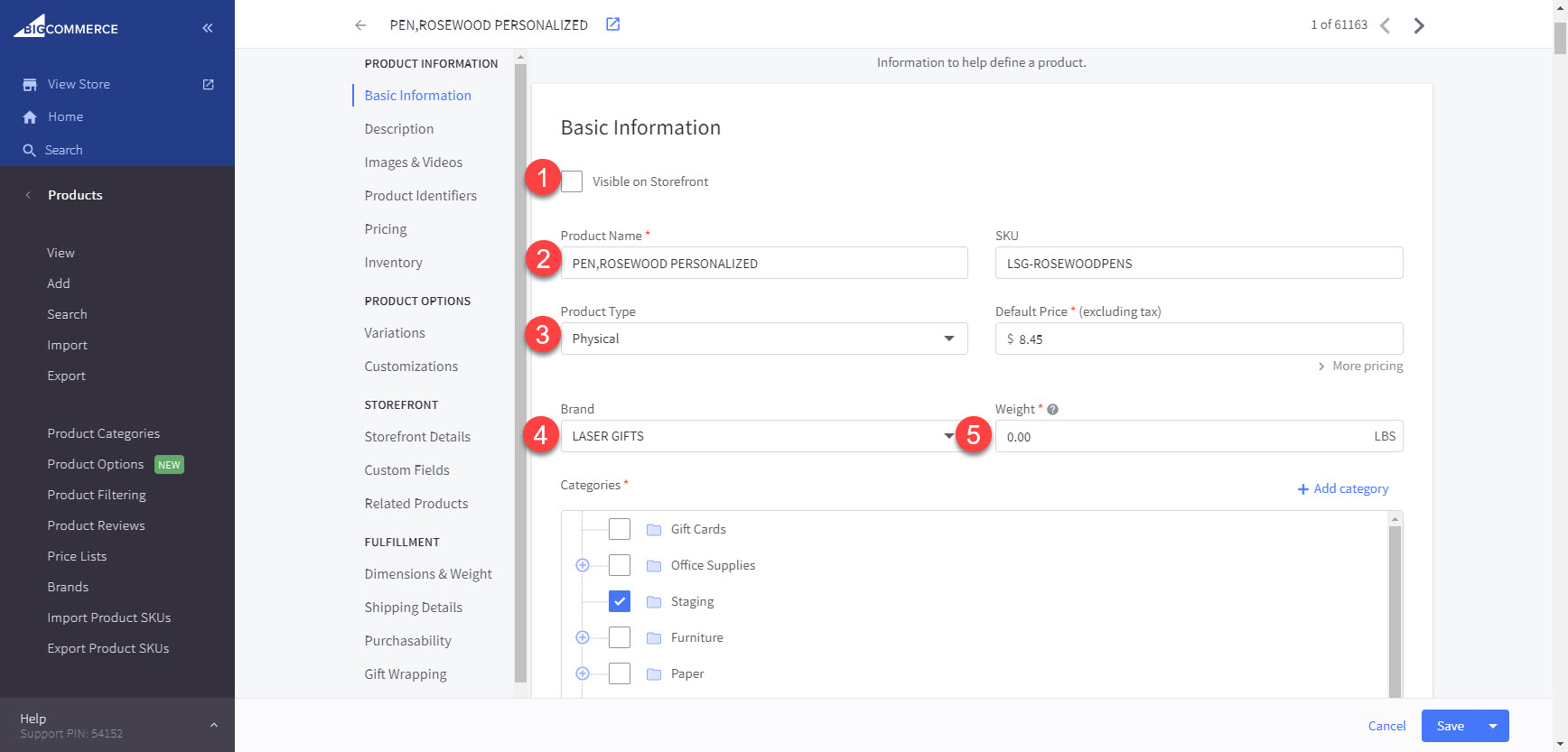The height and width of the screenshot is (752, 1568).
Task: Go to Images & Videos section
Action: [414, 162]
